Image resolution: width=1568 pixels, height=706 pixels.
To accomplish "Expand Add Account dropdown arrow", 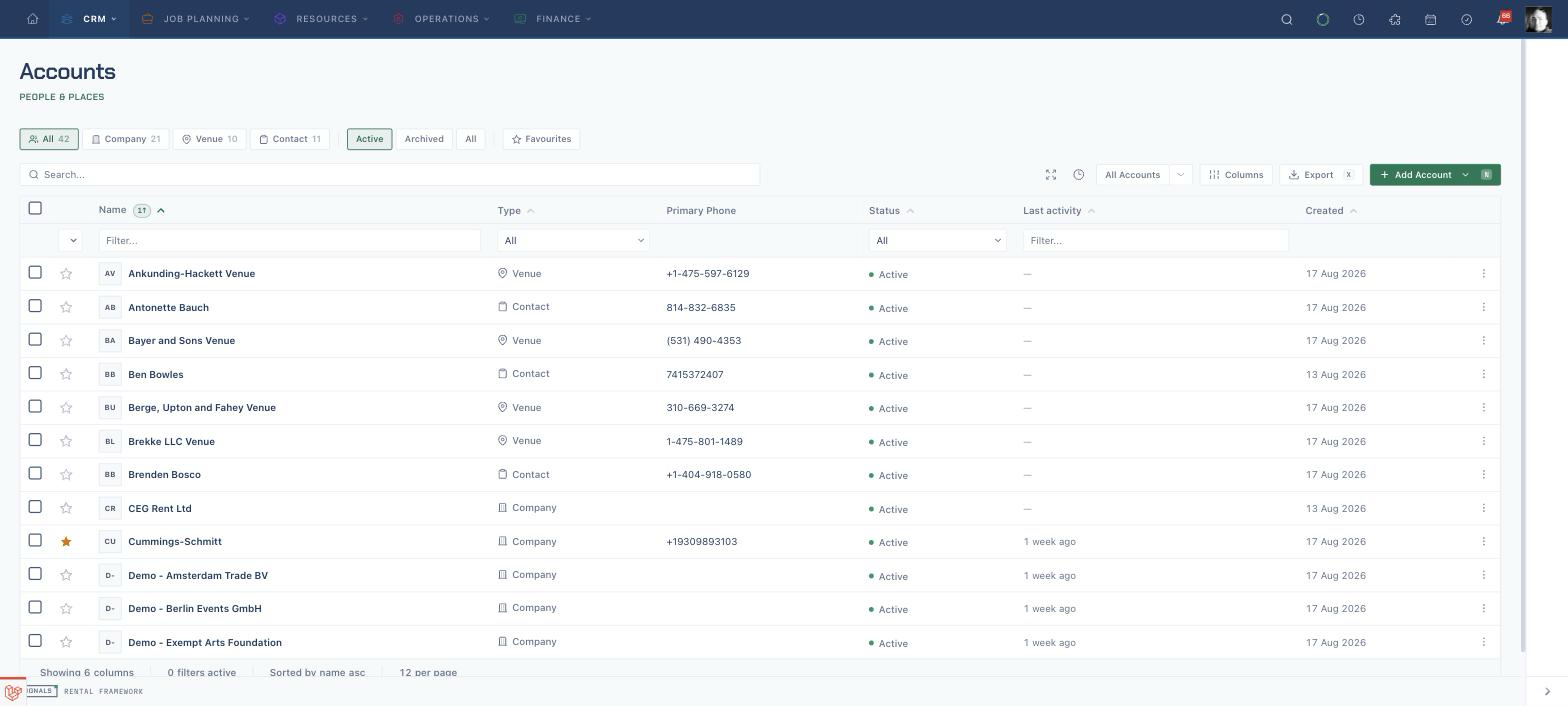I will tap(1466, 175).
